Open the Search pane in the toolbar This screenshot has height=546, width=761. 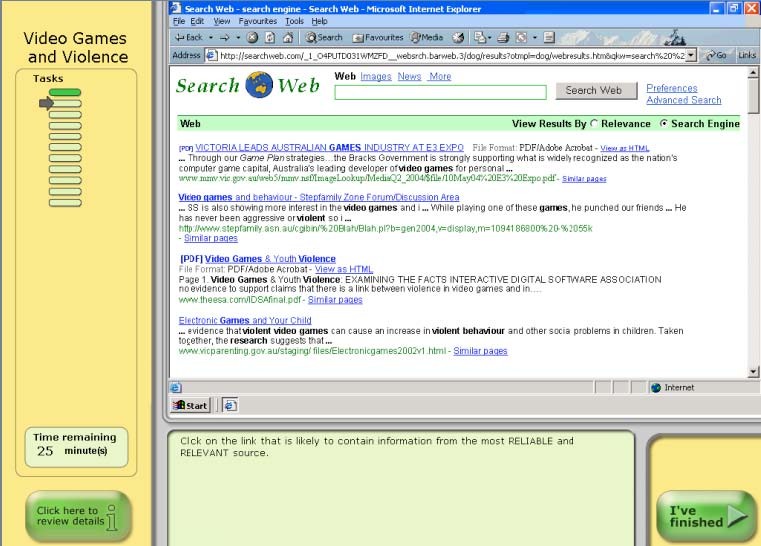click(x=324, y=37)
